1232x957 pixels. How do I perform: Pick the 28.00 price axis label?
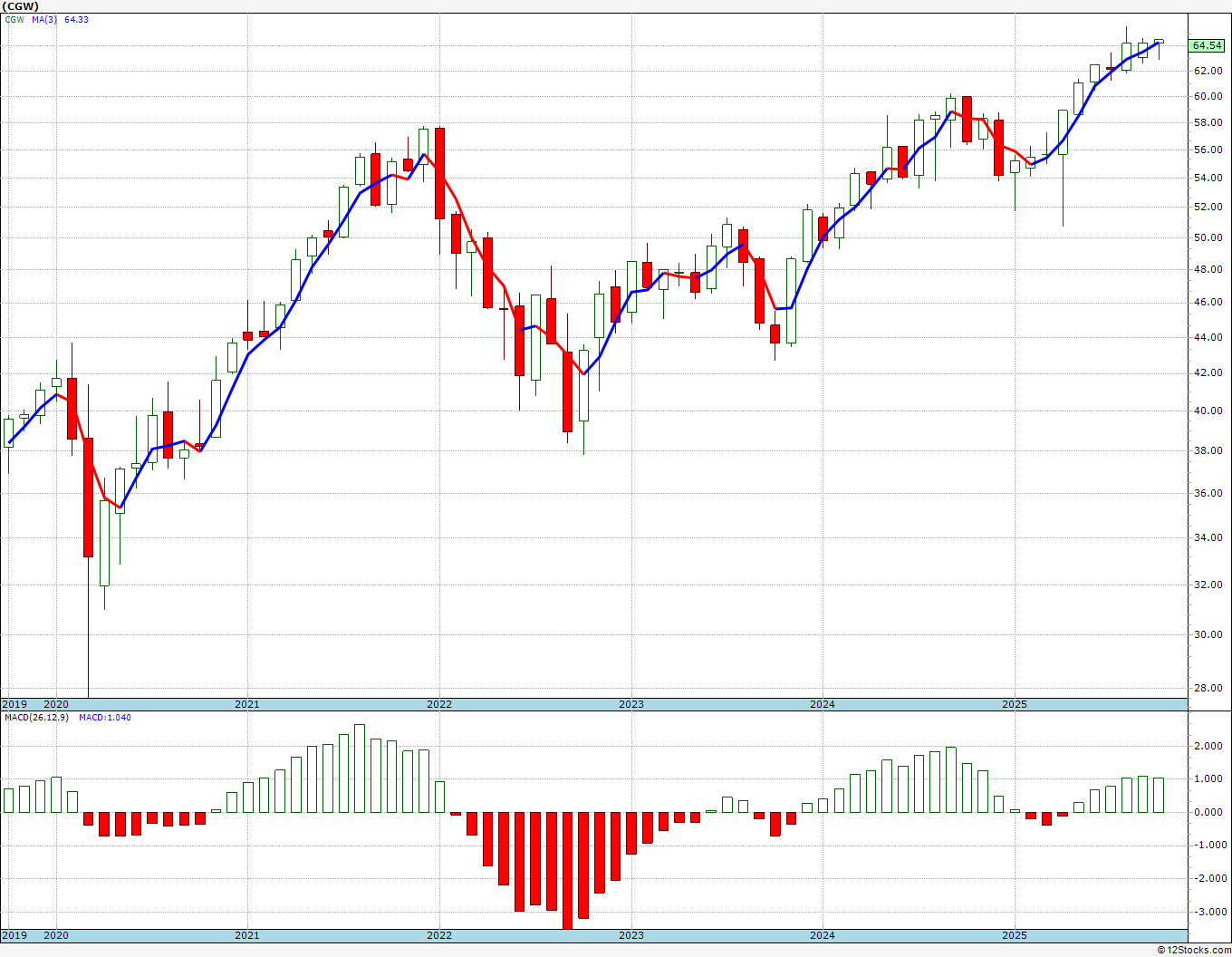tap(1208, 688)
